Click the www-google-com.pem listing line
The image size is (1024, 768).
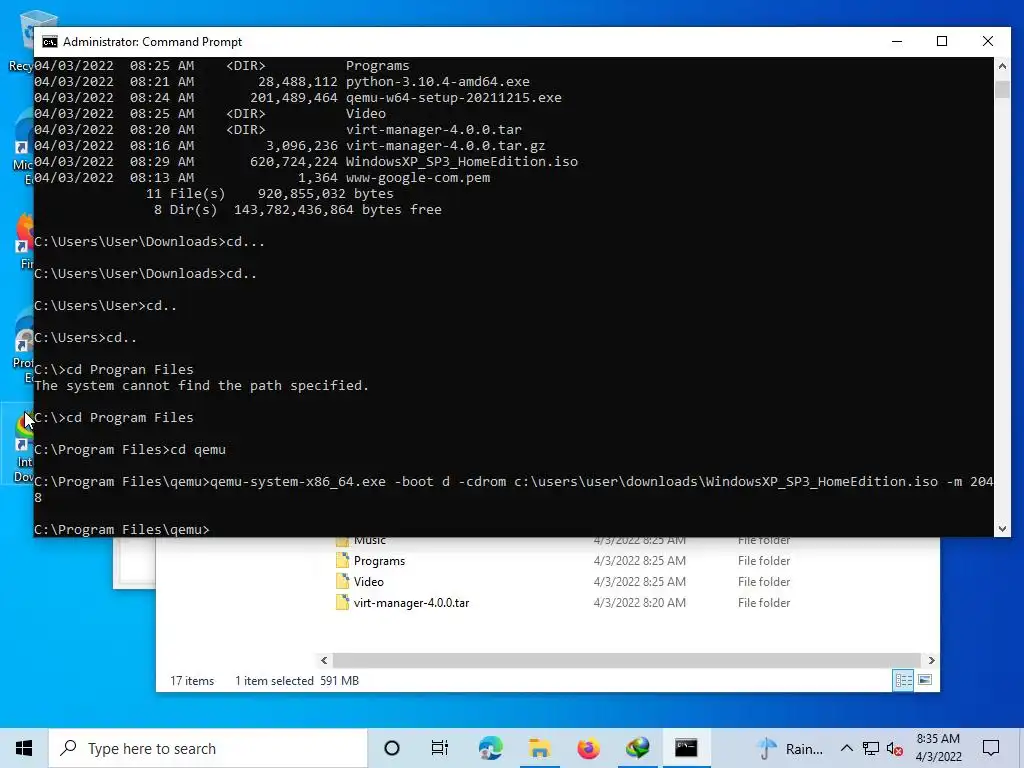click(262, 178)
